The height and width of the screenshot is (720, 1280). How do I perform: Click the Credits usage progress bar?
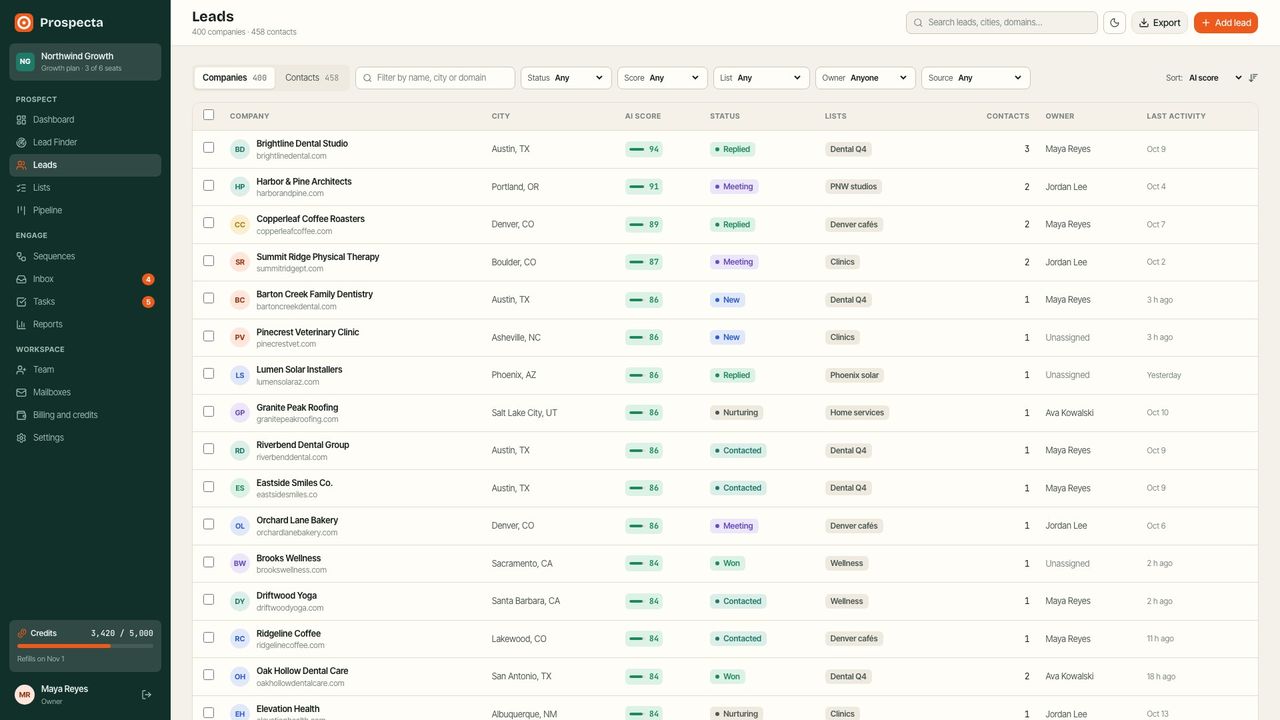point(85,646)
